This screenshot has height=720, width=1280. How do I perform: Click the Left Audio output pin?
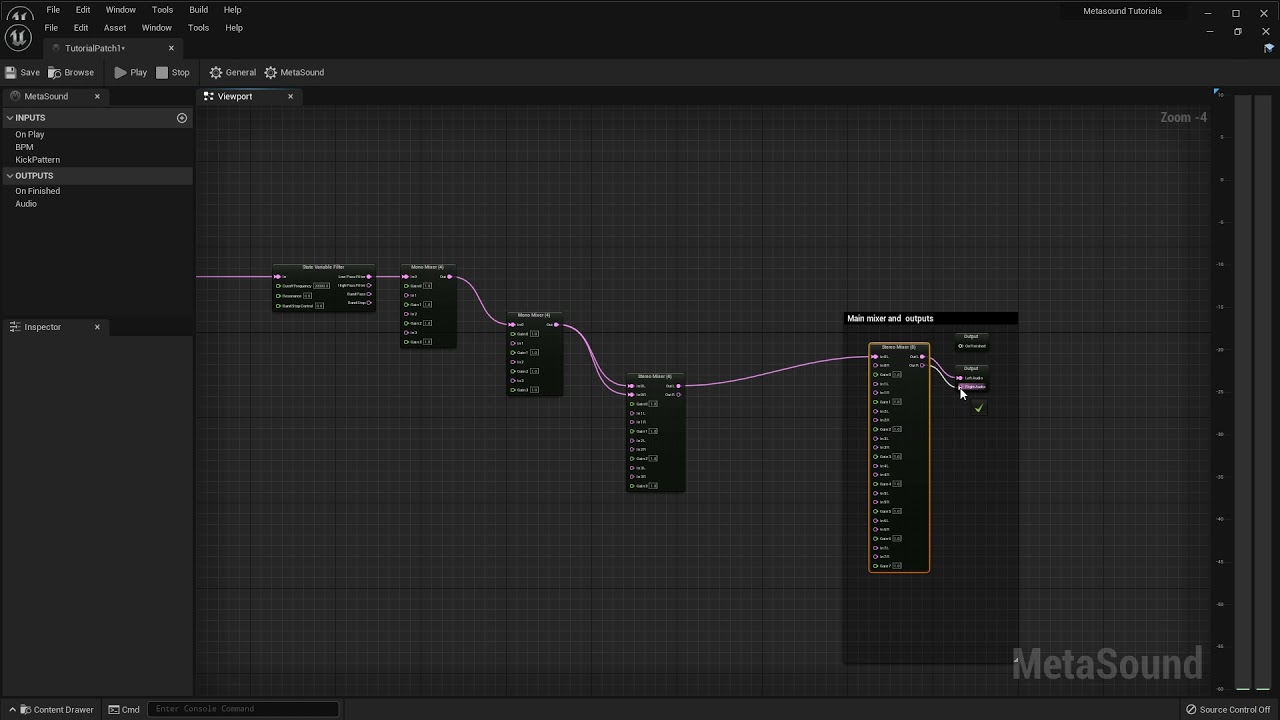point(960,378)
